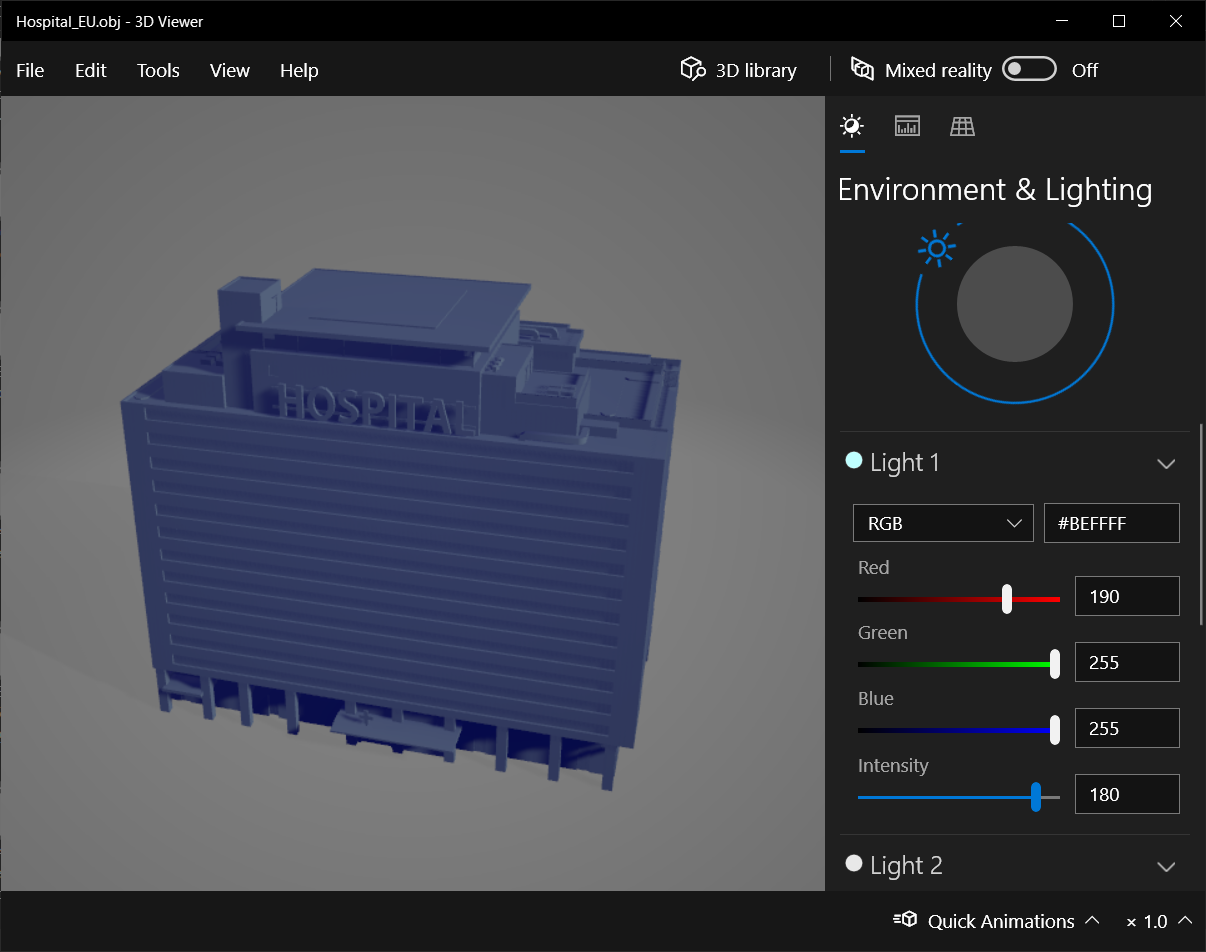The image size is (1206, 952).
Task: Open the Quick Animations panel
Action: pos(1000,921)
